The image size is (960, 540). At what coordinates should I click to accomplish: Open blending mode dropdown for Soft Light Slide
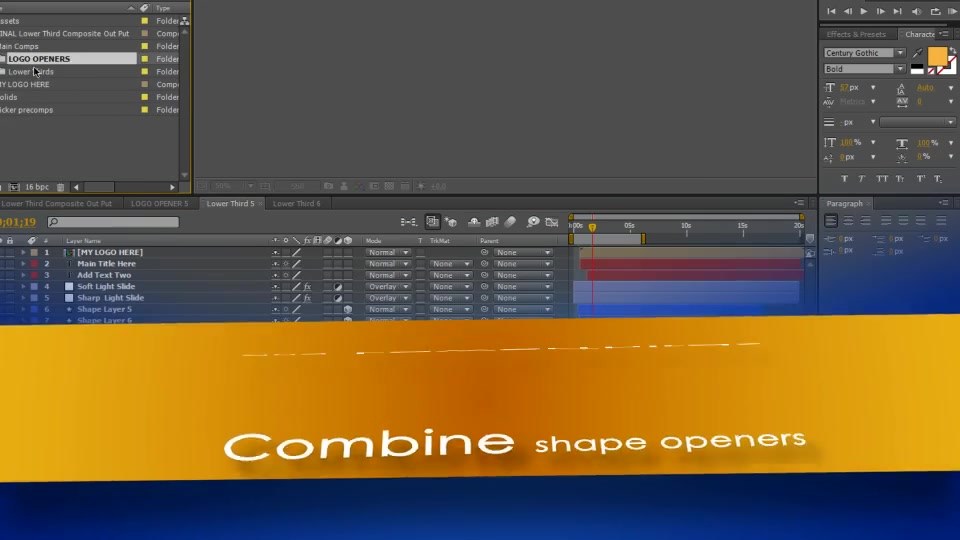388,287
